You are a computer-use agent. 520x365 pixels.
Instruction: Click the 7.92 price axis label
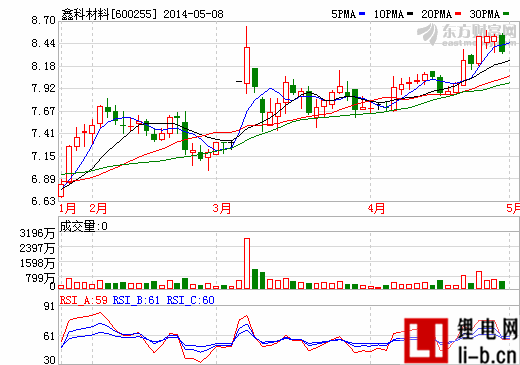click(43, 88)
